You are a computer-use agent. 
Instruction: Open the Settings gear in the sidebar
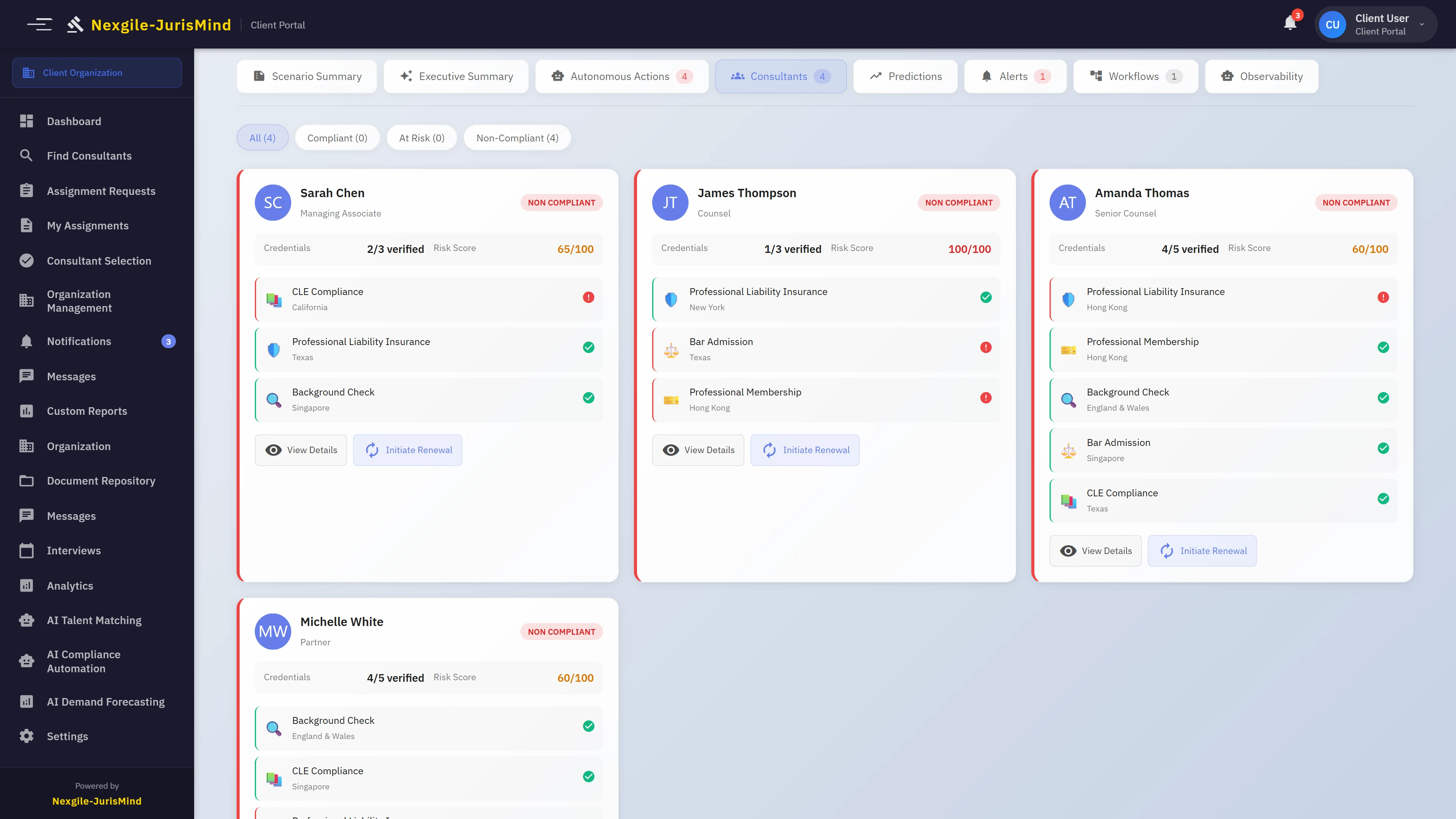(x=27, y=736)
